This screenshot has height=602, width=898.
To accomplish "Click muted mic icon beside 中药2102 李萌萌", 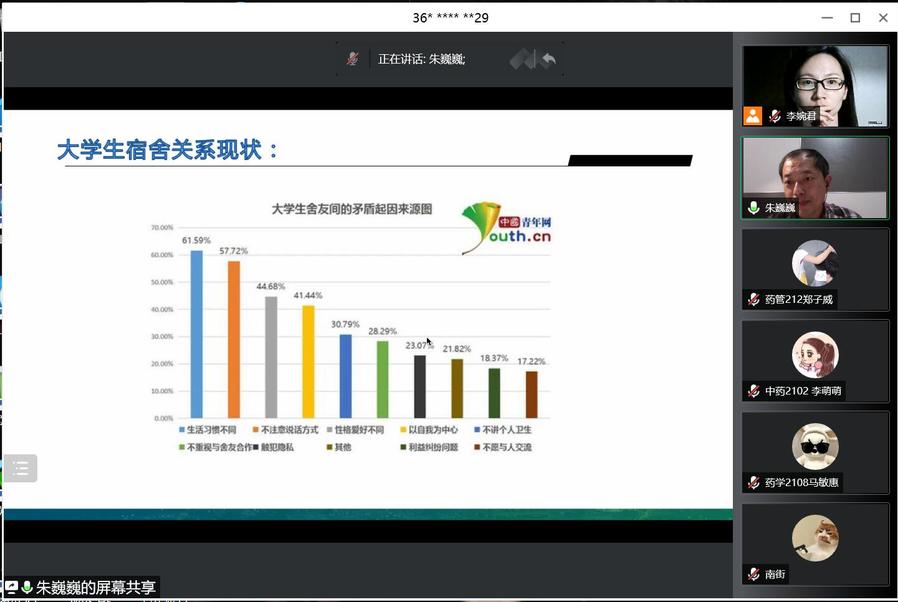I will coord(753,391).
